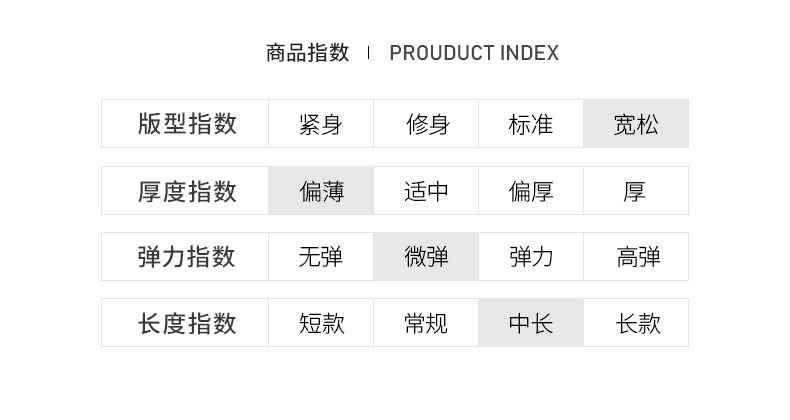The width and height of the screenshot is (790, 420).
Task: Select 适中 thickness cell
Action: pyautogui.click(x=426, y=191)
